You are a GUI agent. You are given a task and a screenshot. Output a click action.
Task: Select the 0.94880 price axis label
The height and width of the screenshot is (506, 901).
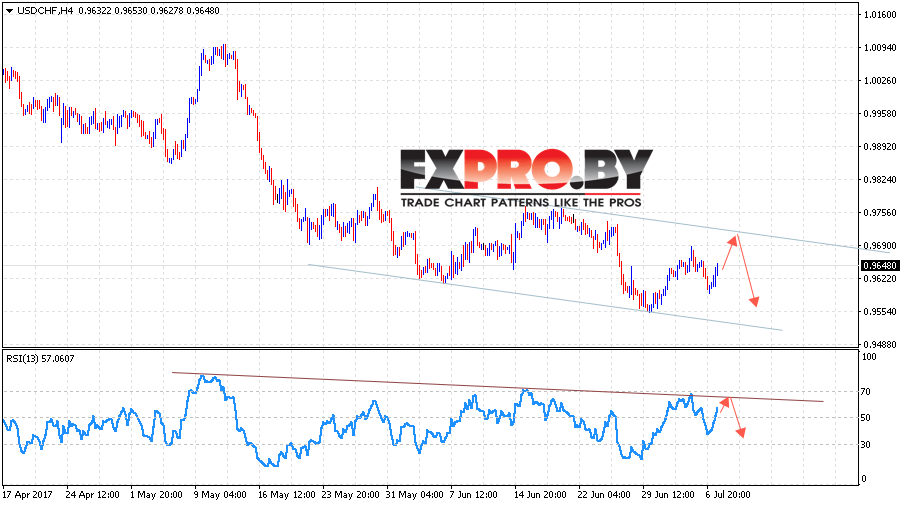click(x=880, y=345)
